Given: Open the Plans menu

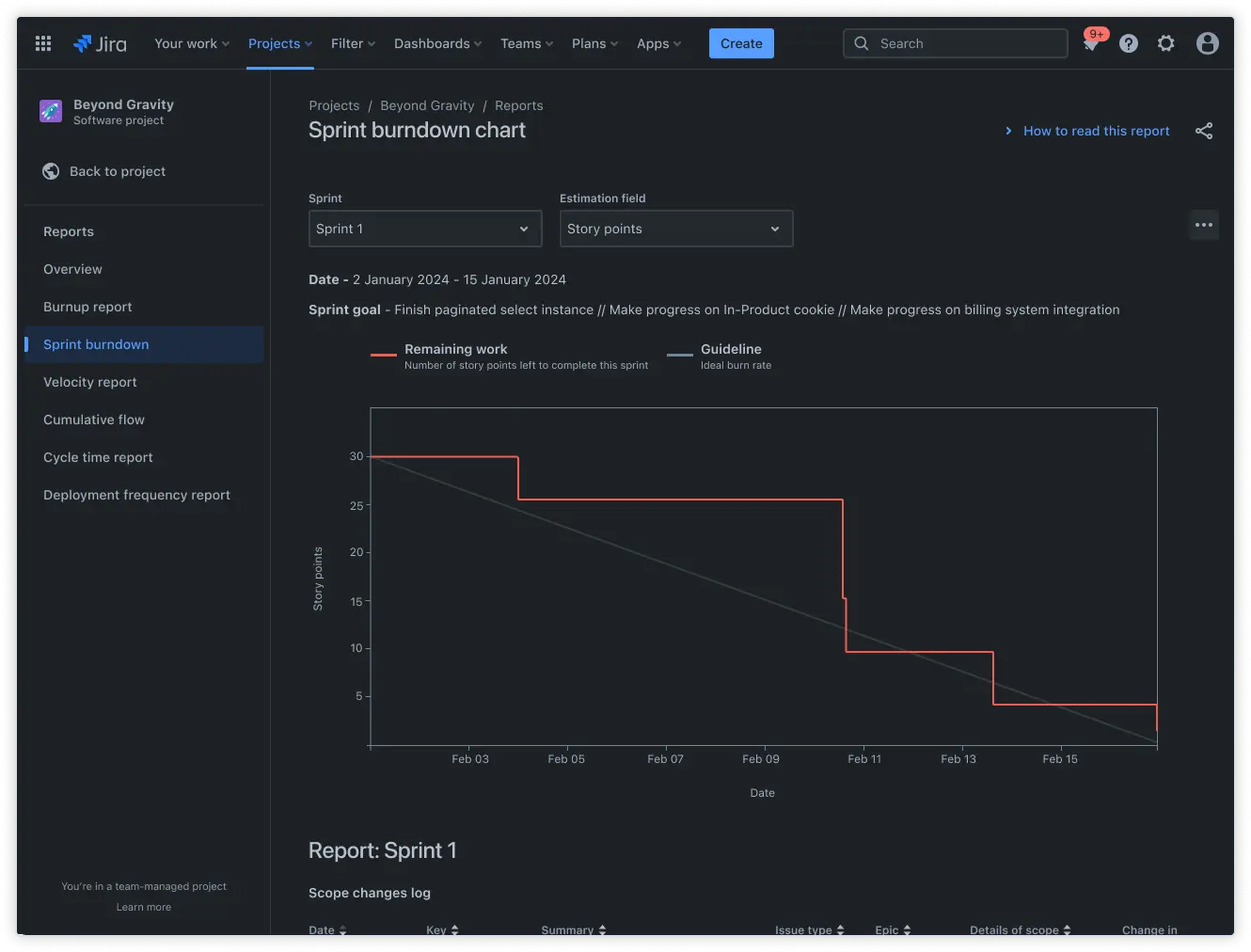Looking at the screenshot, I should tap(594, 43).
